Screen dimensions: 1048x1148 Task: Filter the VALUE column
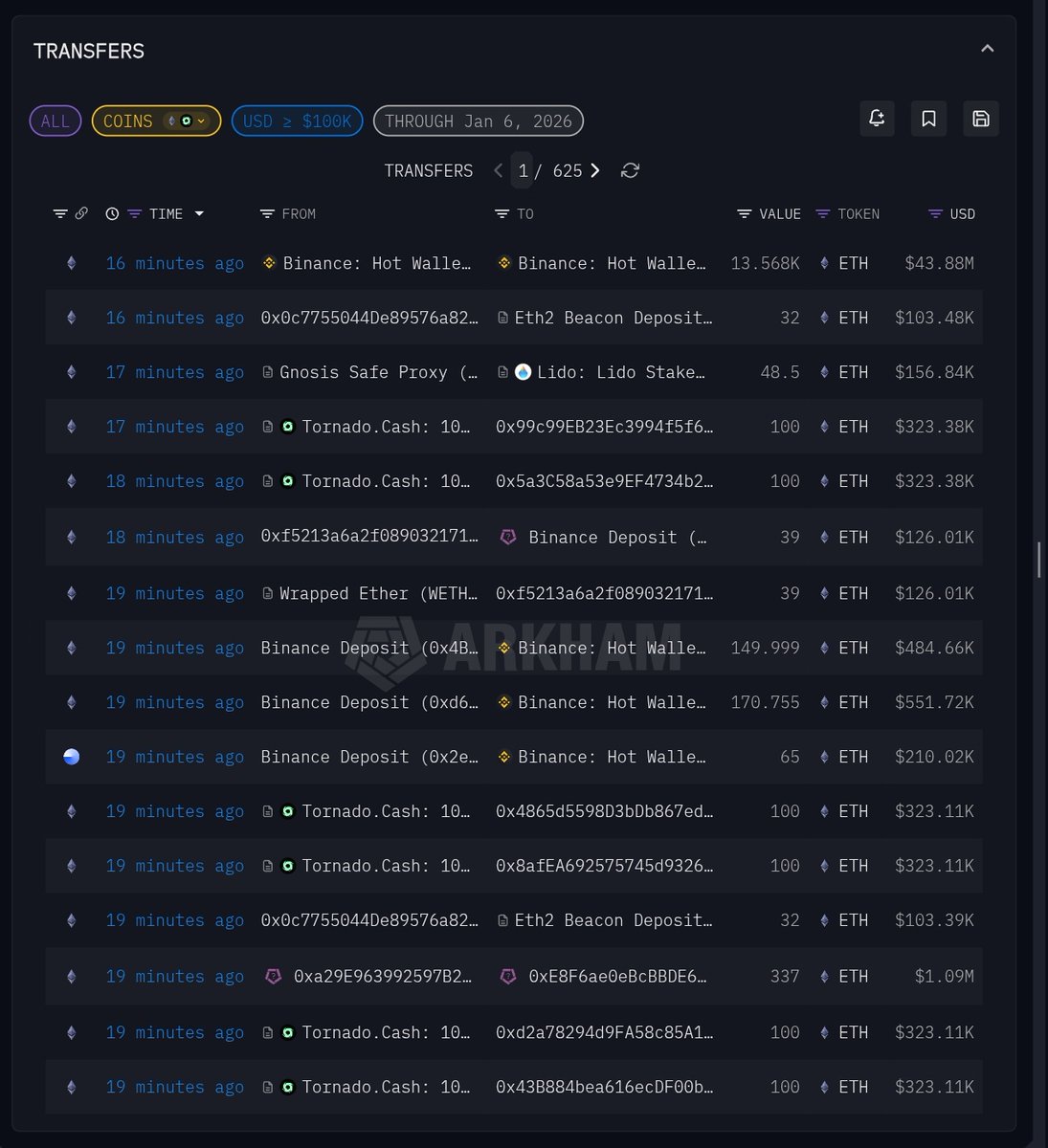(744, 214)
